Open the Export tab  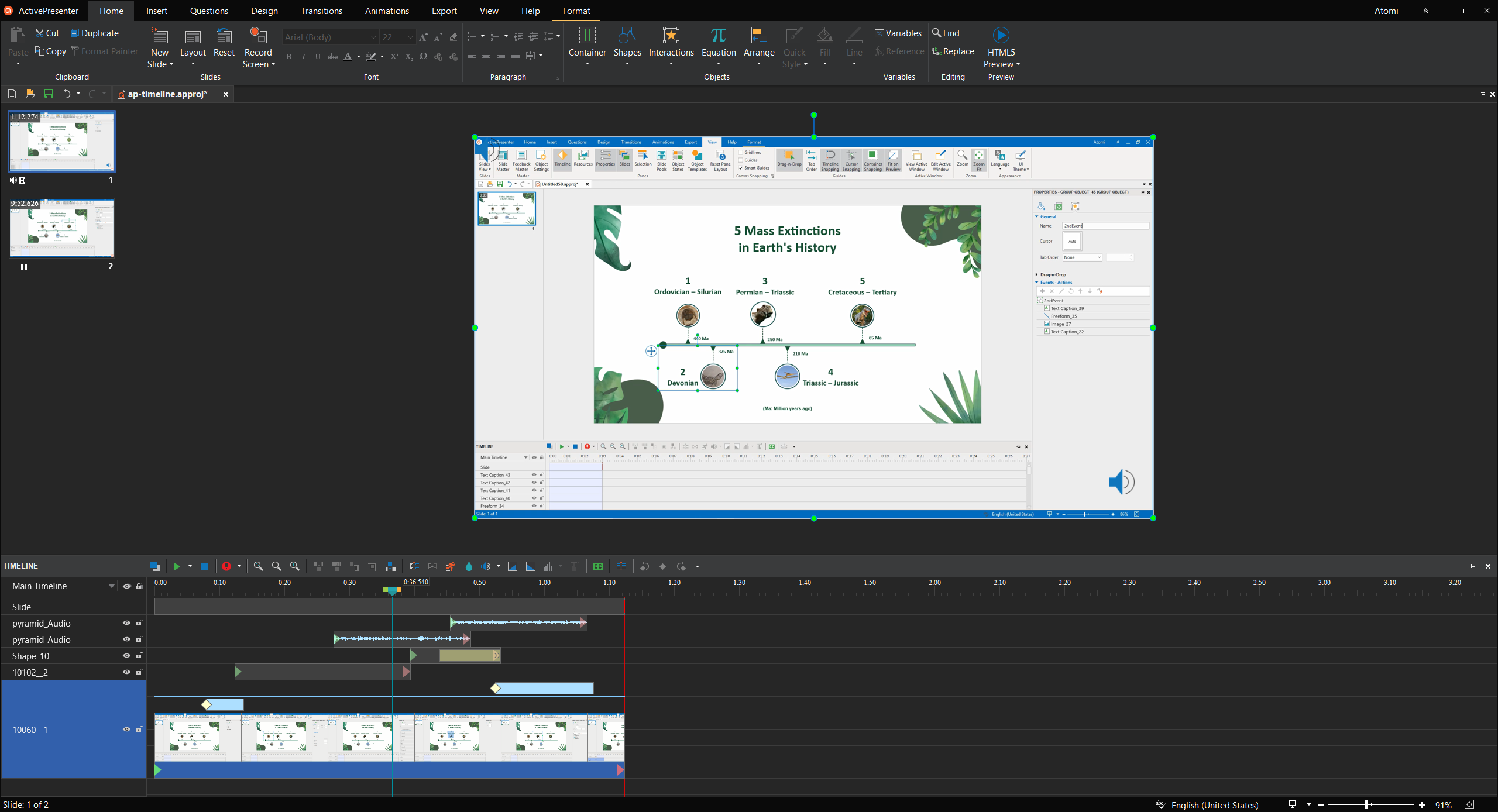(444, 11)
